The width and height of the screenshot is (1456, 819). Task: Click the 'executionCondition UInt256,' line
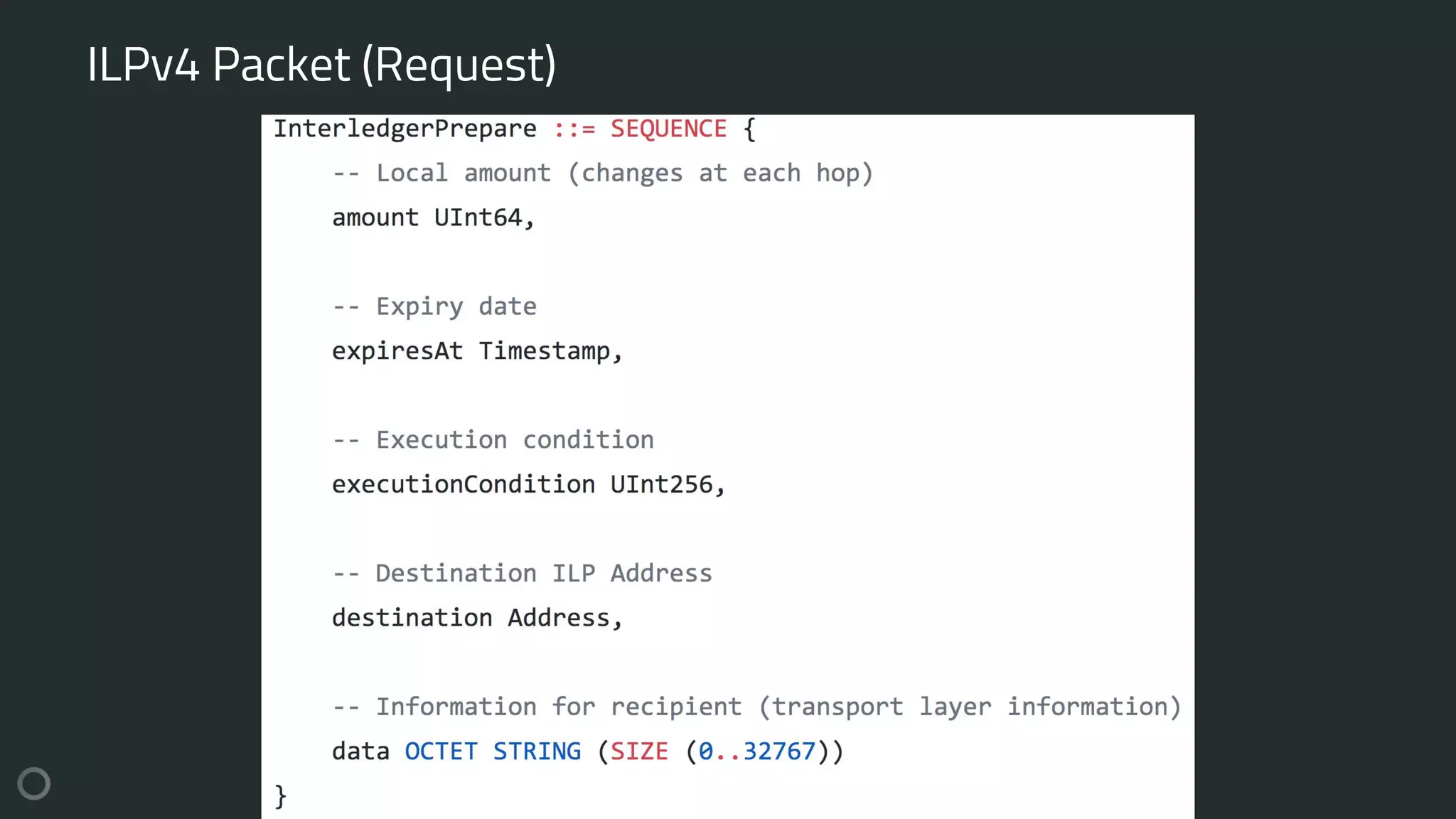pyautogui.click(x=528, y=485)
